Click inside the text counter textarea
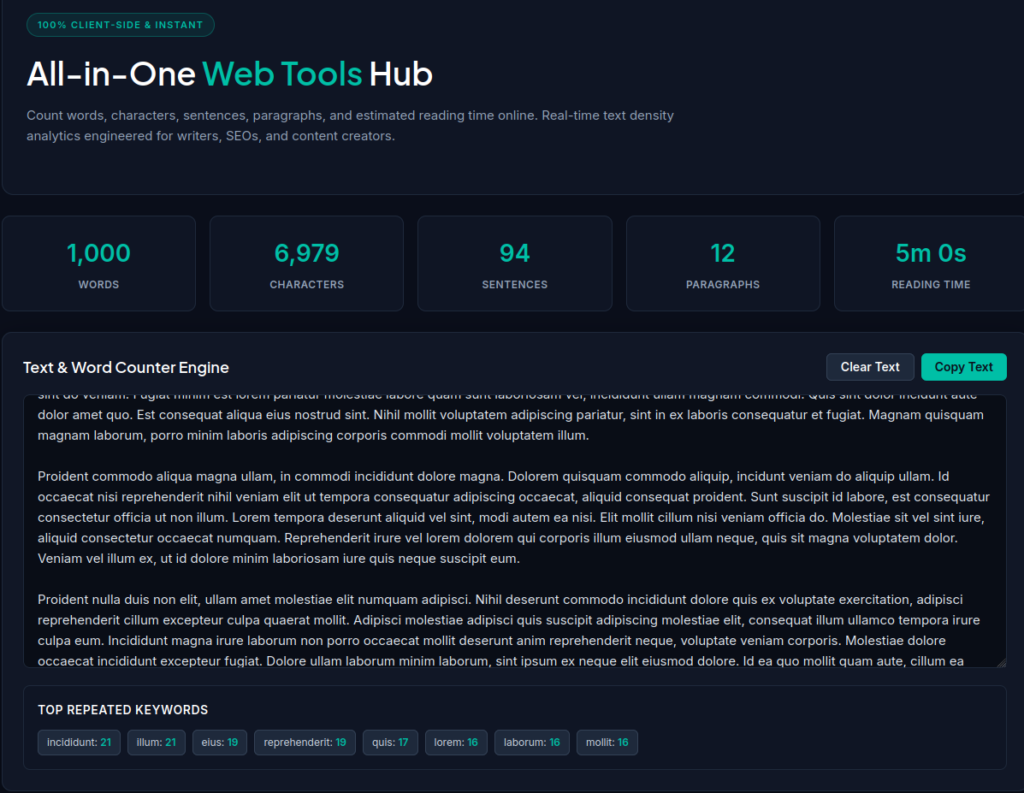 (515, 530)
